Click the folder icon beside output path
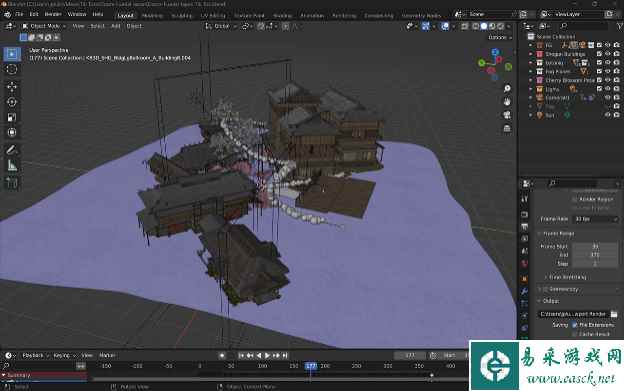Image resolution: width=624 pixels, height=391 pixels. tap(614, 314)
